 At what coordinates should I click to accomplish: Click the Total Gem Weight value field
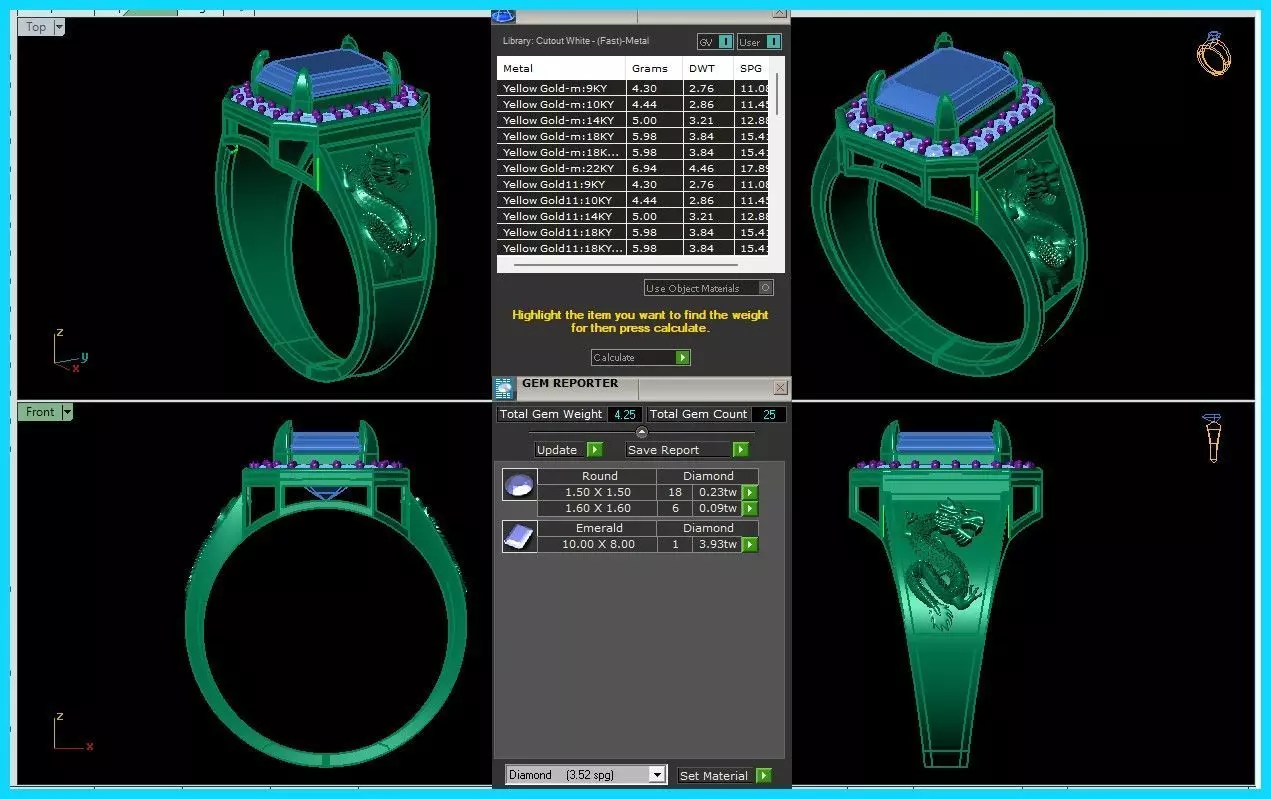625,414
